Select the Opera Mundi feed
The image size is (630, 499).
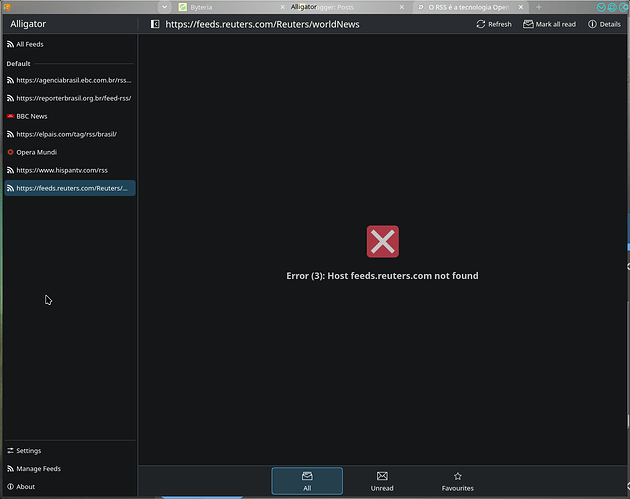coord(38,152)
